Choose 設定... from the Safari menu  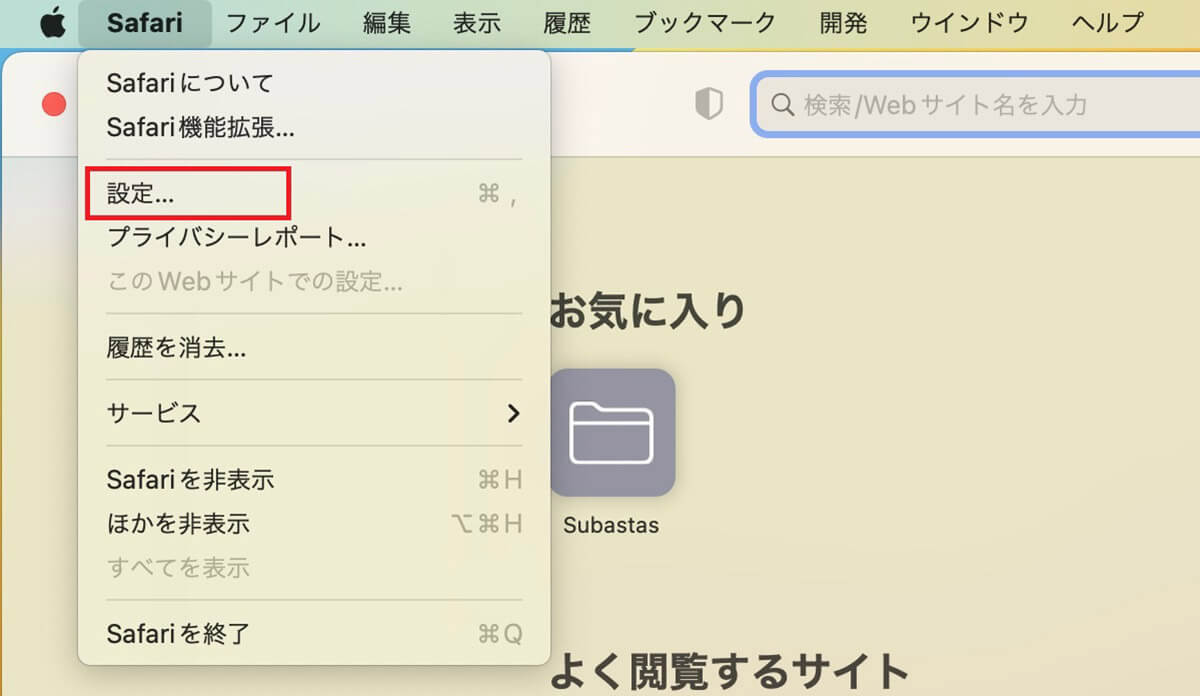314,195
